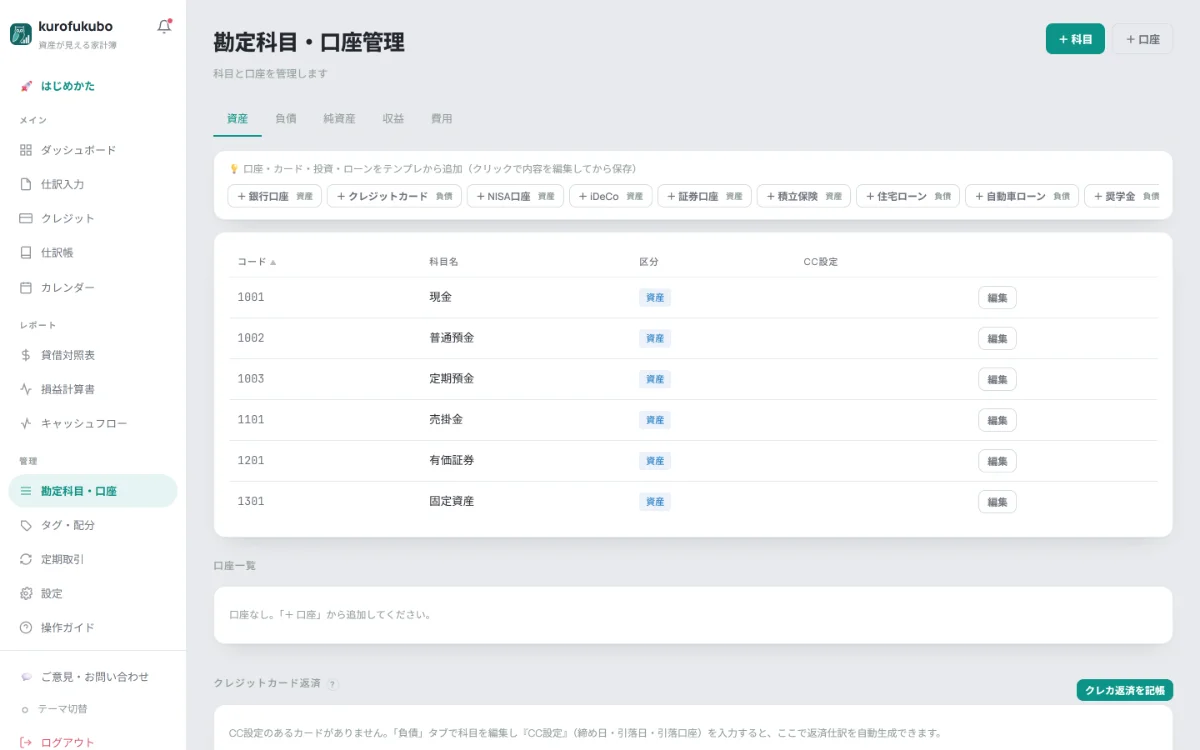Click 資産 badge in 固定資産 row
This screenshot has height=750, width=1200.
tap(655, 501)
